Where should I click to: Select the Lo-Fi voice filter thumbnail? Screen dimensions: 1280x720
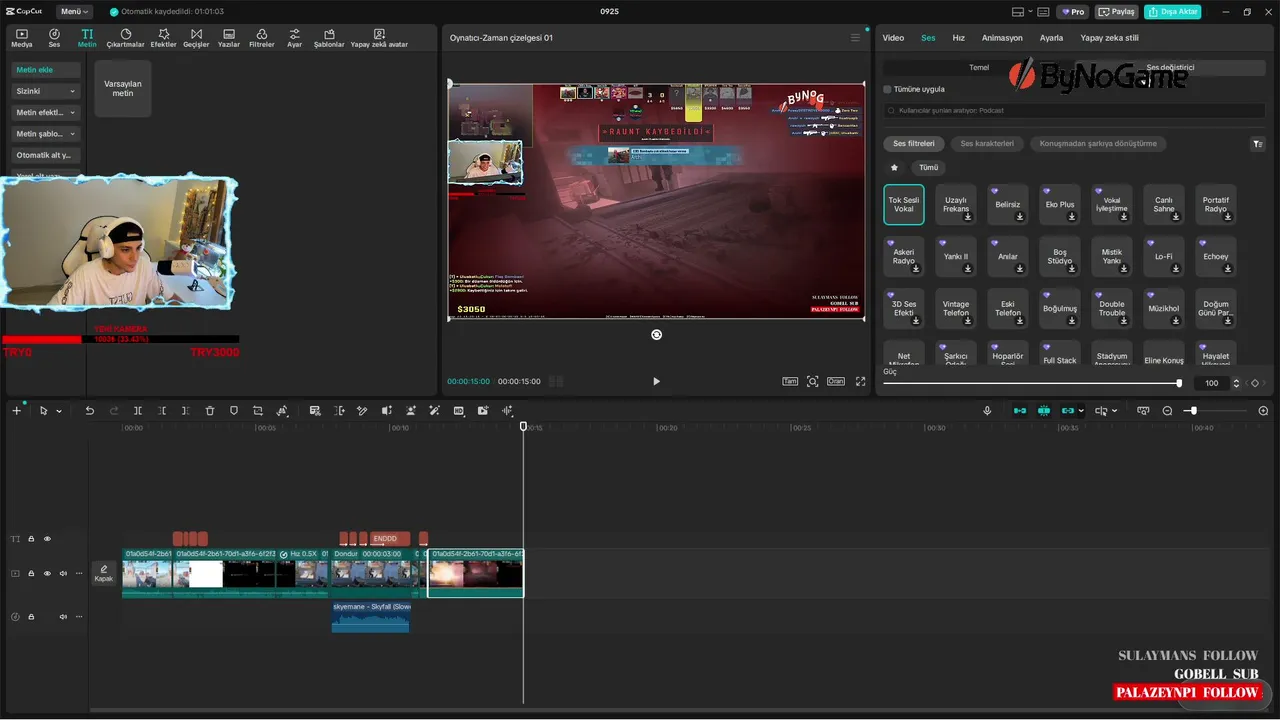[x=1164, y=256]
